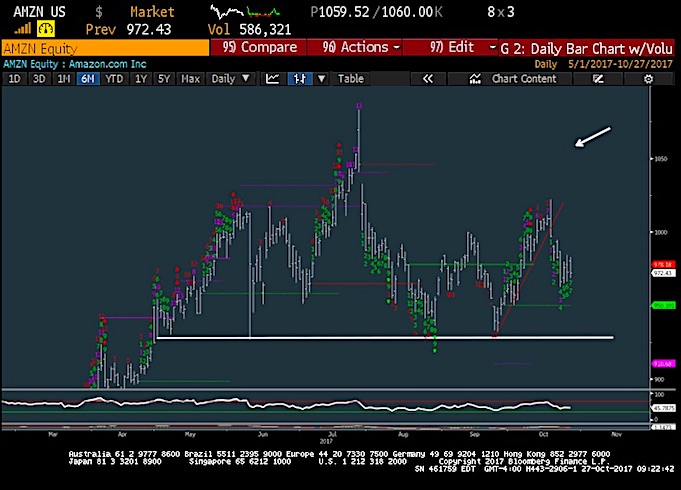Image resolution: width=681 pixels, height=490 pixels.
Task: Click 95) Compare button
Action: (x=259, y=47)
